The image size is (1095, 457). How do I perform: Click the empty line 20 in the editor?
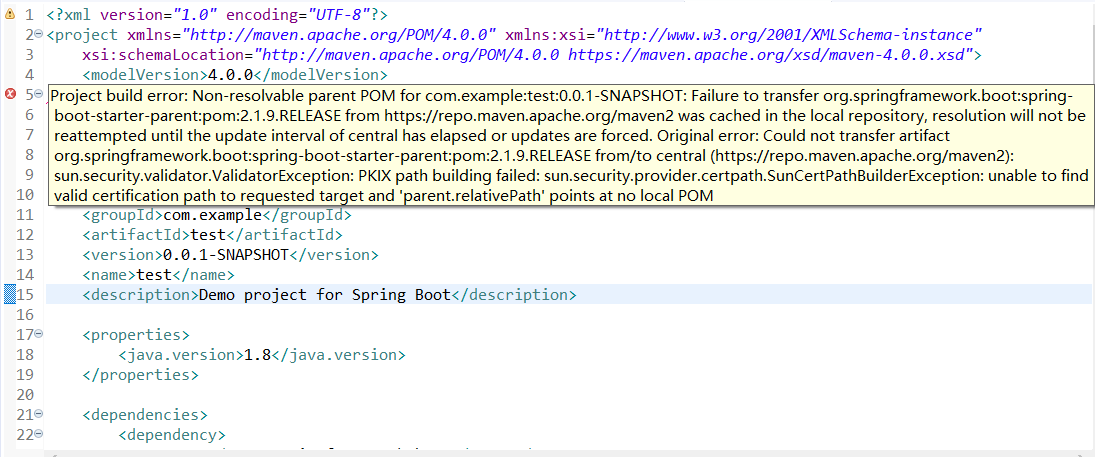tap(568, 395)
